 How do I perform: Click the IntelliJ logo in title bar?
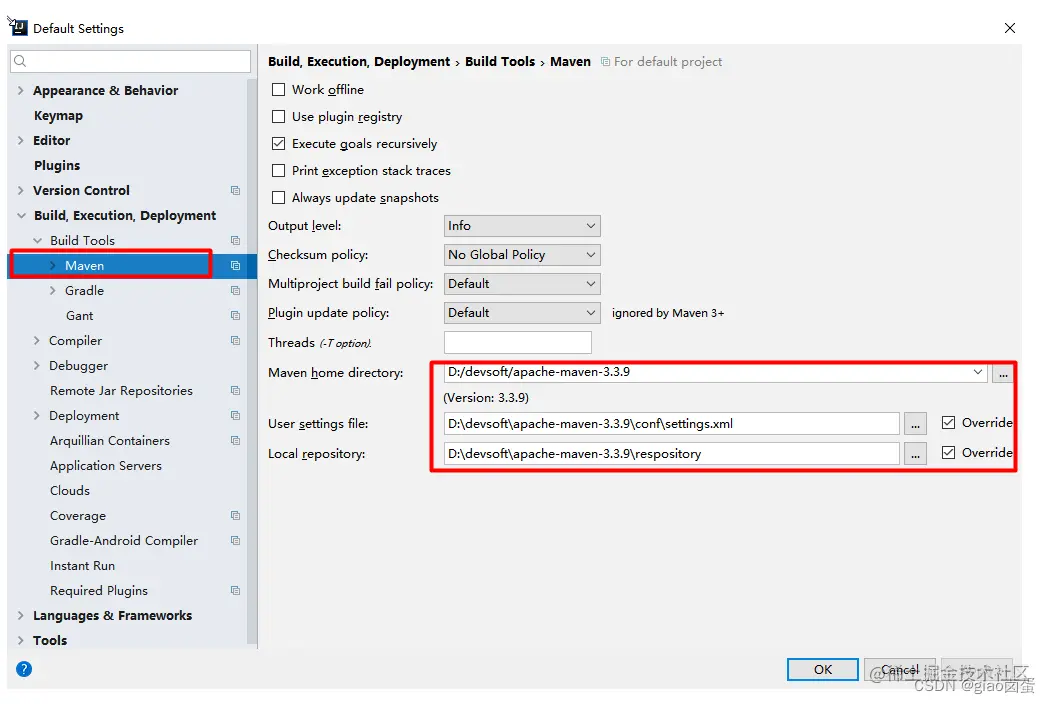pos(18,27)
